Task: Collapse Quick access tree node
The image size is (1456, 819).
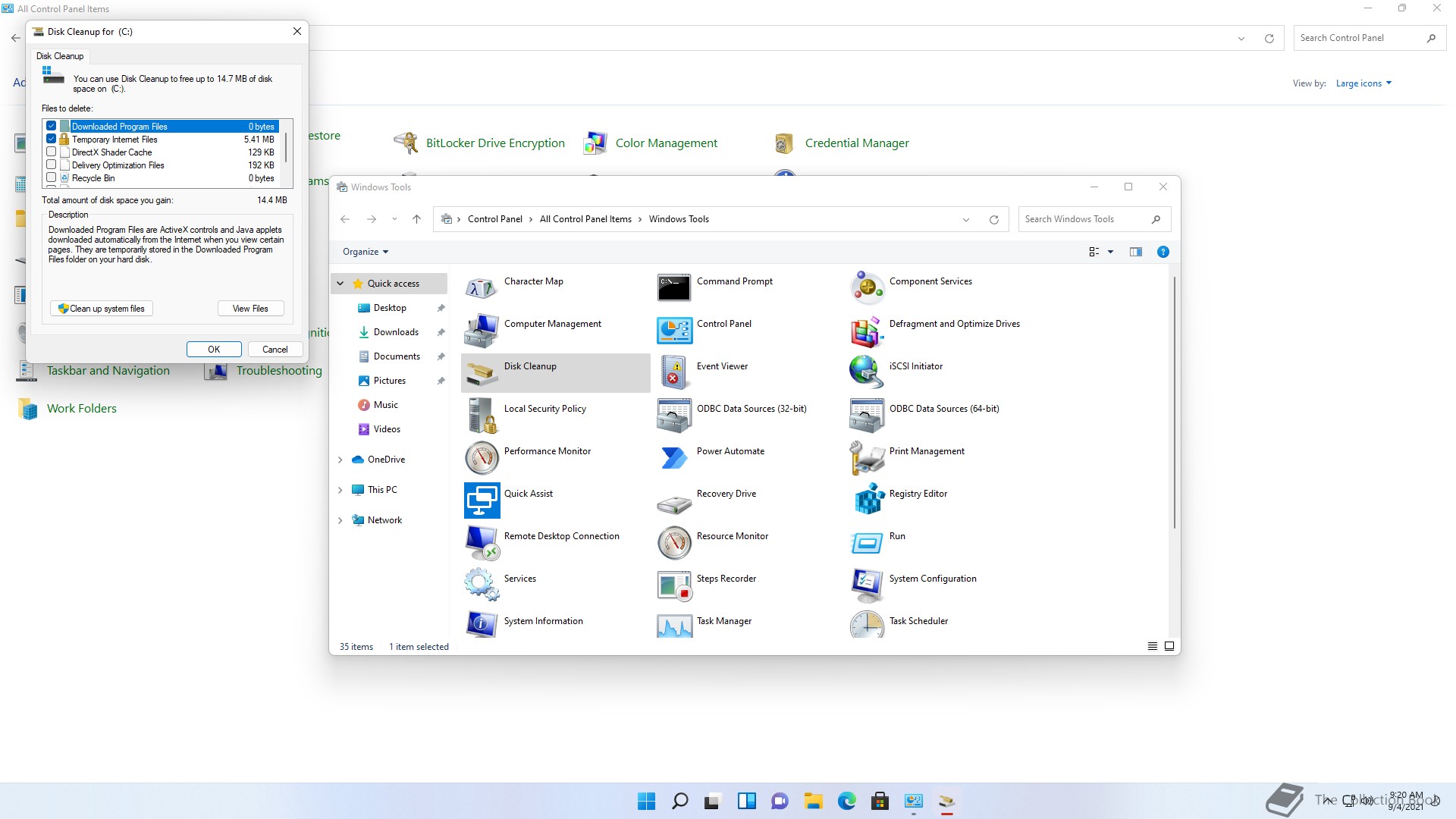Action: click(340, 284)
